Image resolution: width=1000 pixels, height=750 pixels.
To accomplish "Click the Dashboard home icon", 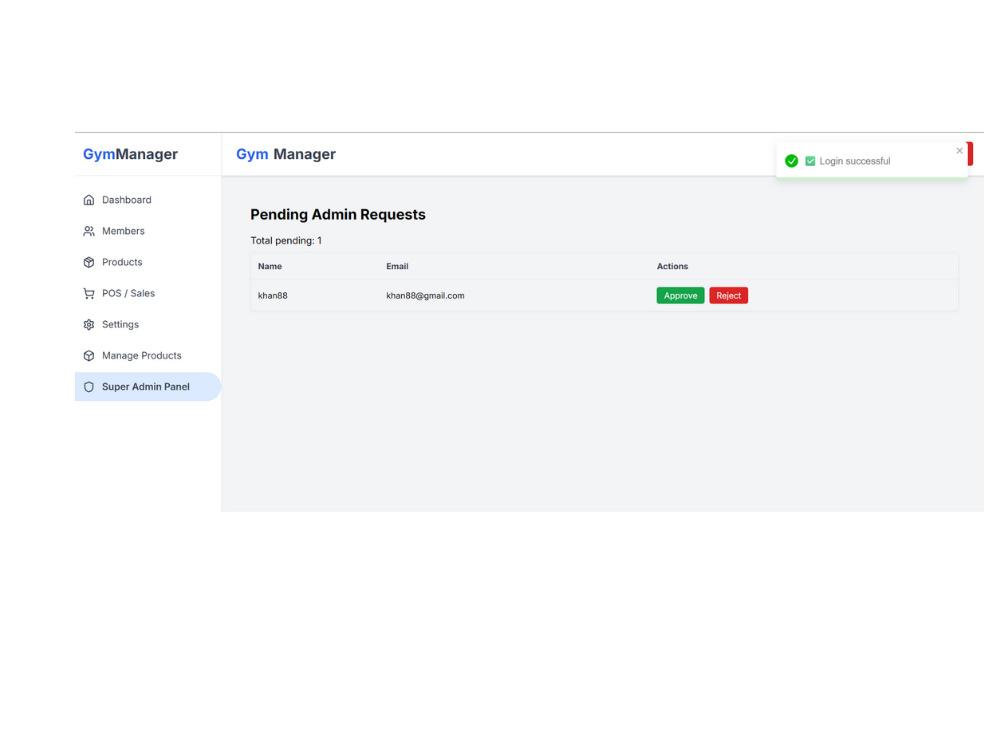I will [89, 200].
